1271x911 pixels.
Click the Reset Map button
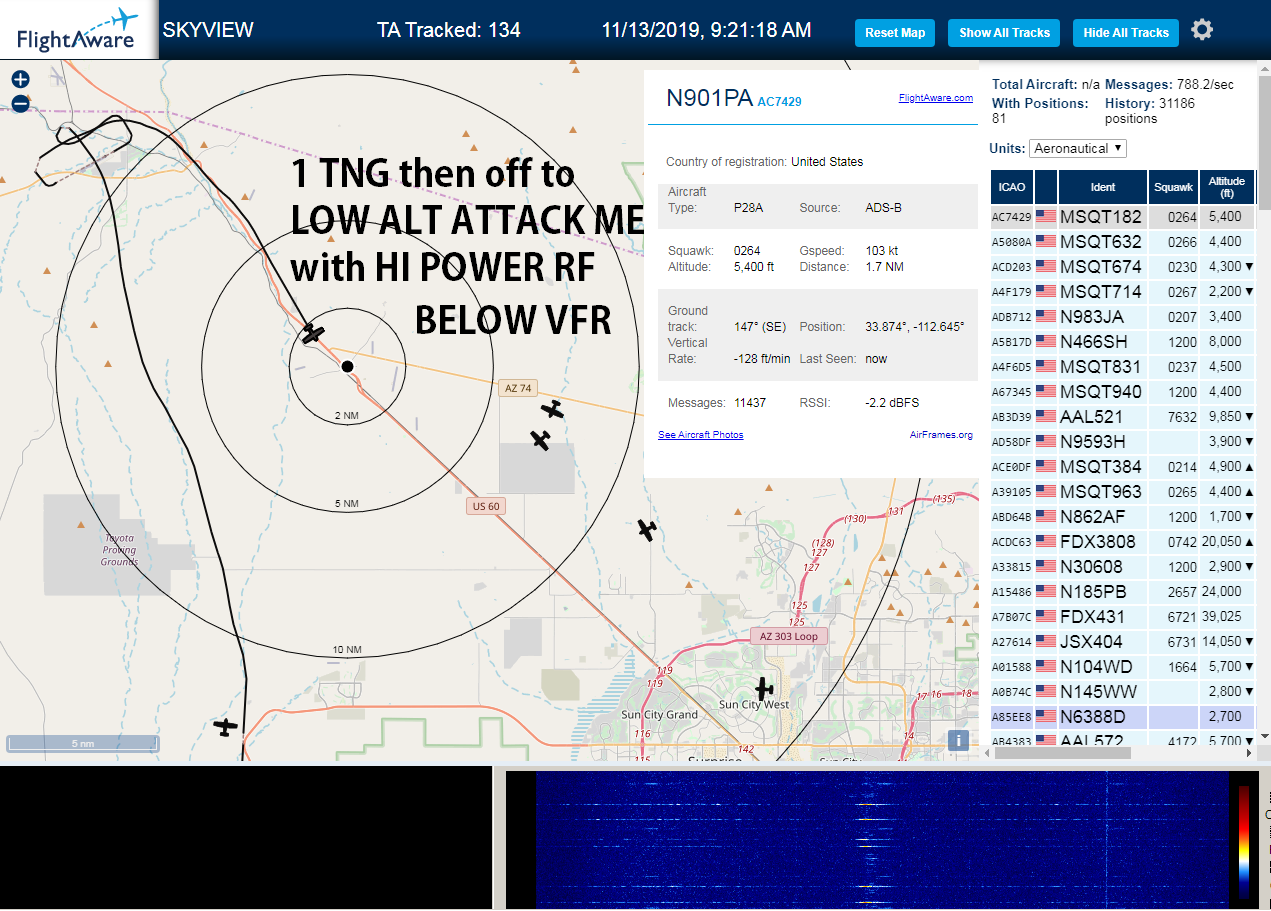(895, 32)
